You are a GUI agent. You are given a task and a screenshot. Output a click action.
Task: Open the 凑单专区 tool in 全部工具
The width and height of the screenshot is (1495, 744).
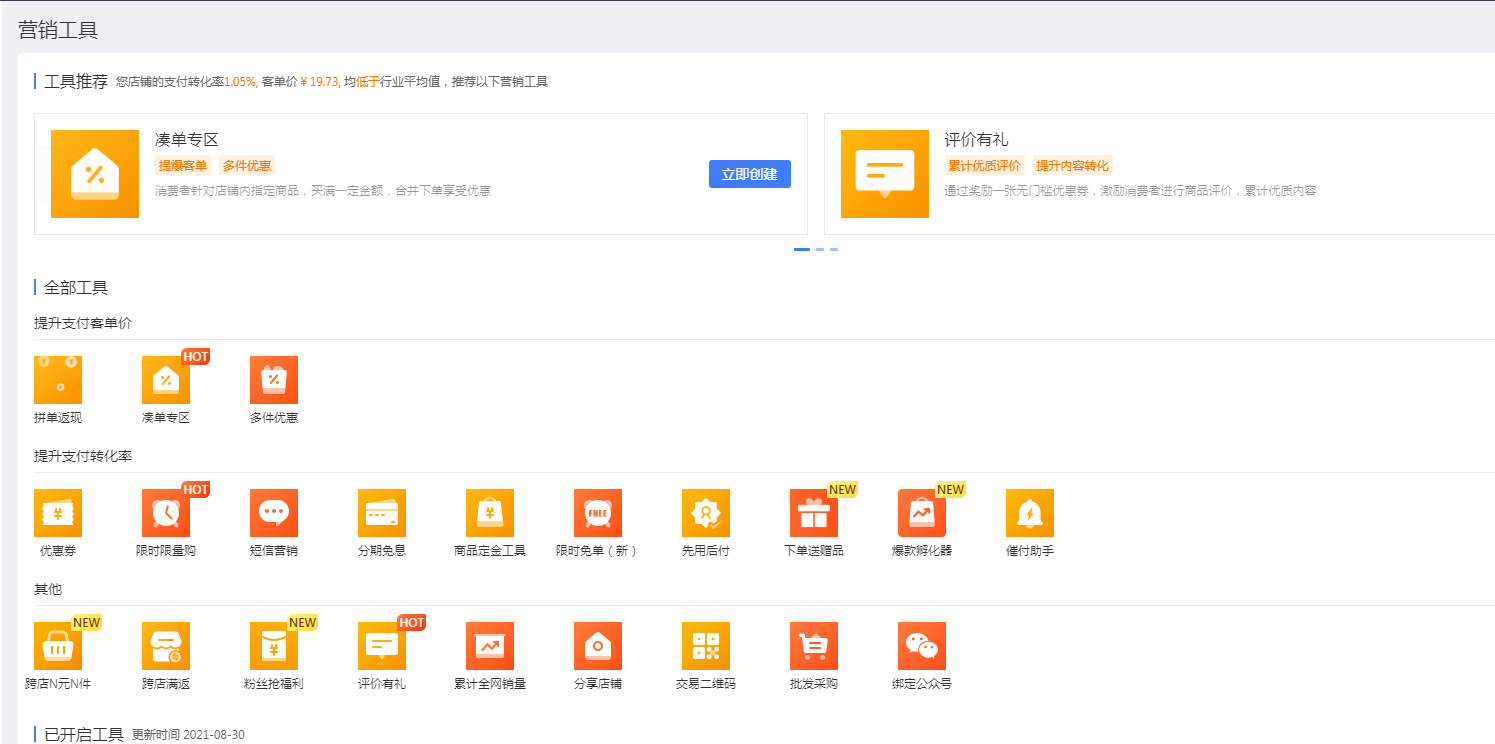click(x=166, y=380)
